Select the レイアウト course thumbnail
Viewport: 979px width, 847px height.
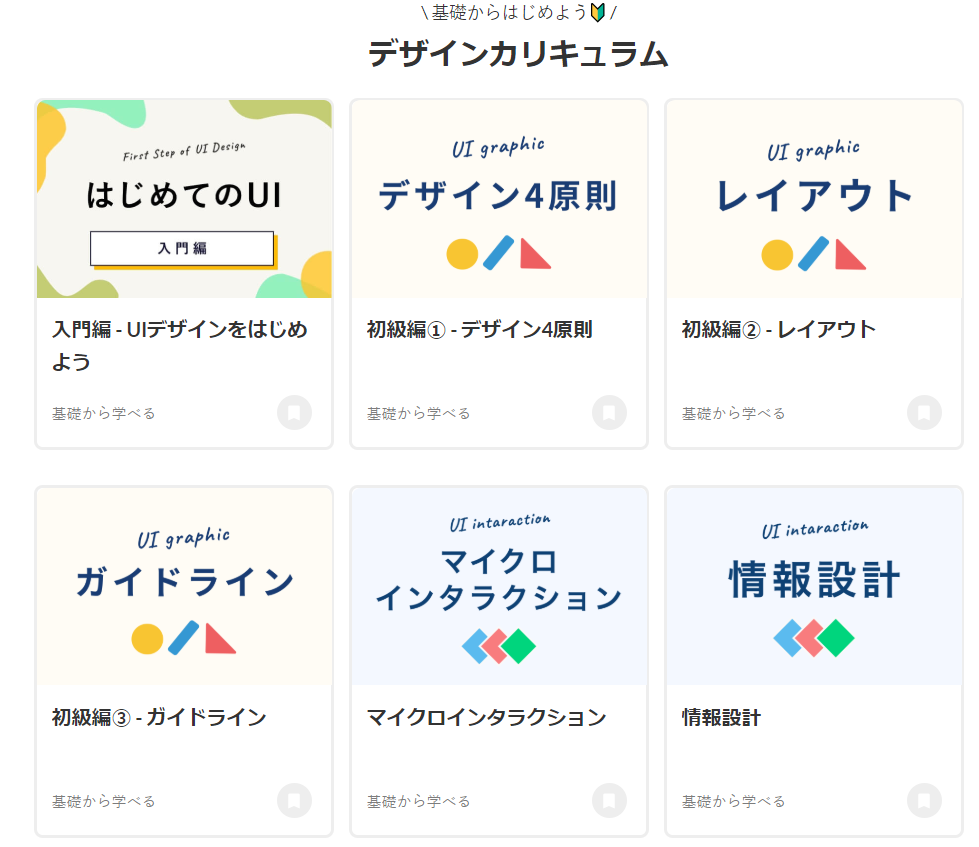tap(814, 200)
